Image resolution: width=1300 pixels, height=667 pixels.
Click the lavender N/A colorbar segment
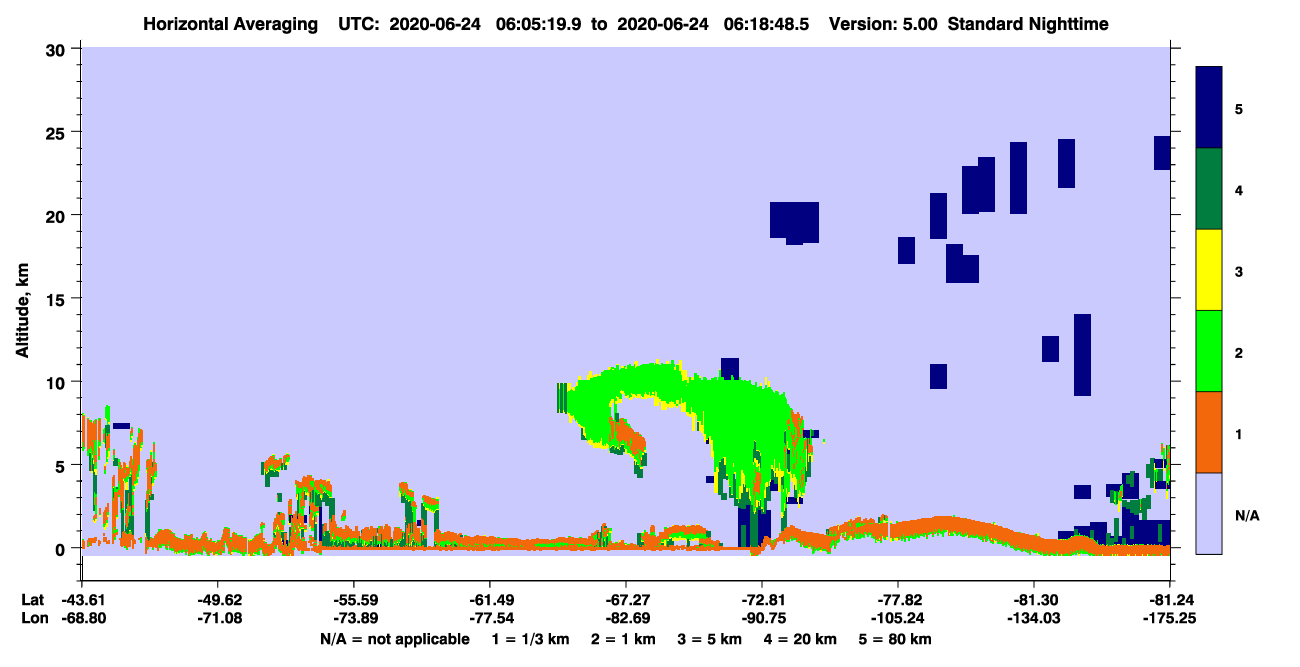[1209, 513]
